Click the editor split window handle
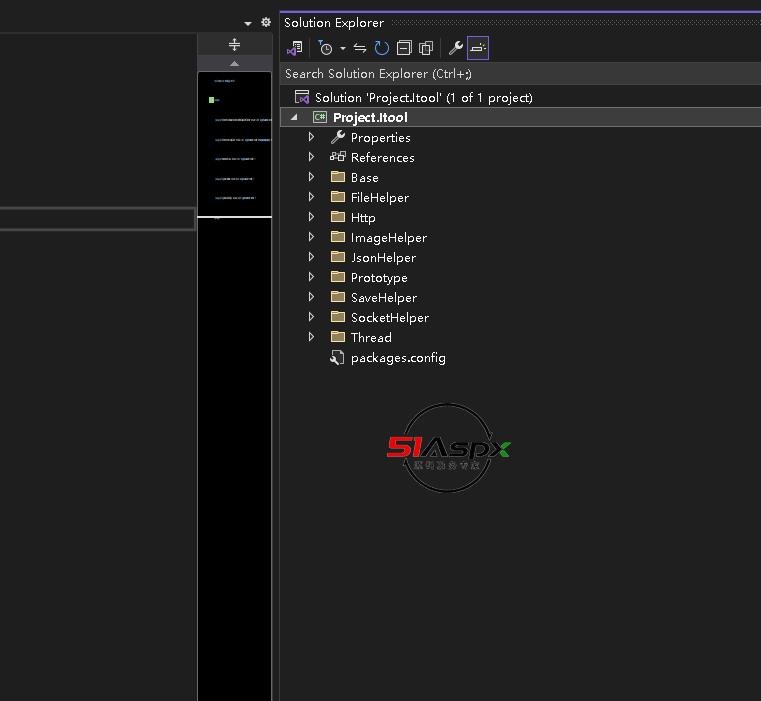The width and height of the screenshot is (761, 701). (x=234, y=45)
